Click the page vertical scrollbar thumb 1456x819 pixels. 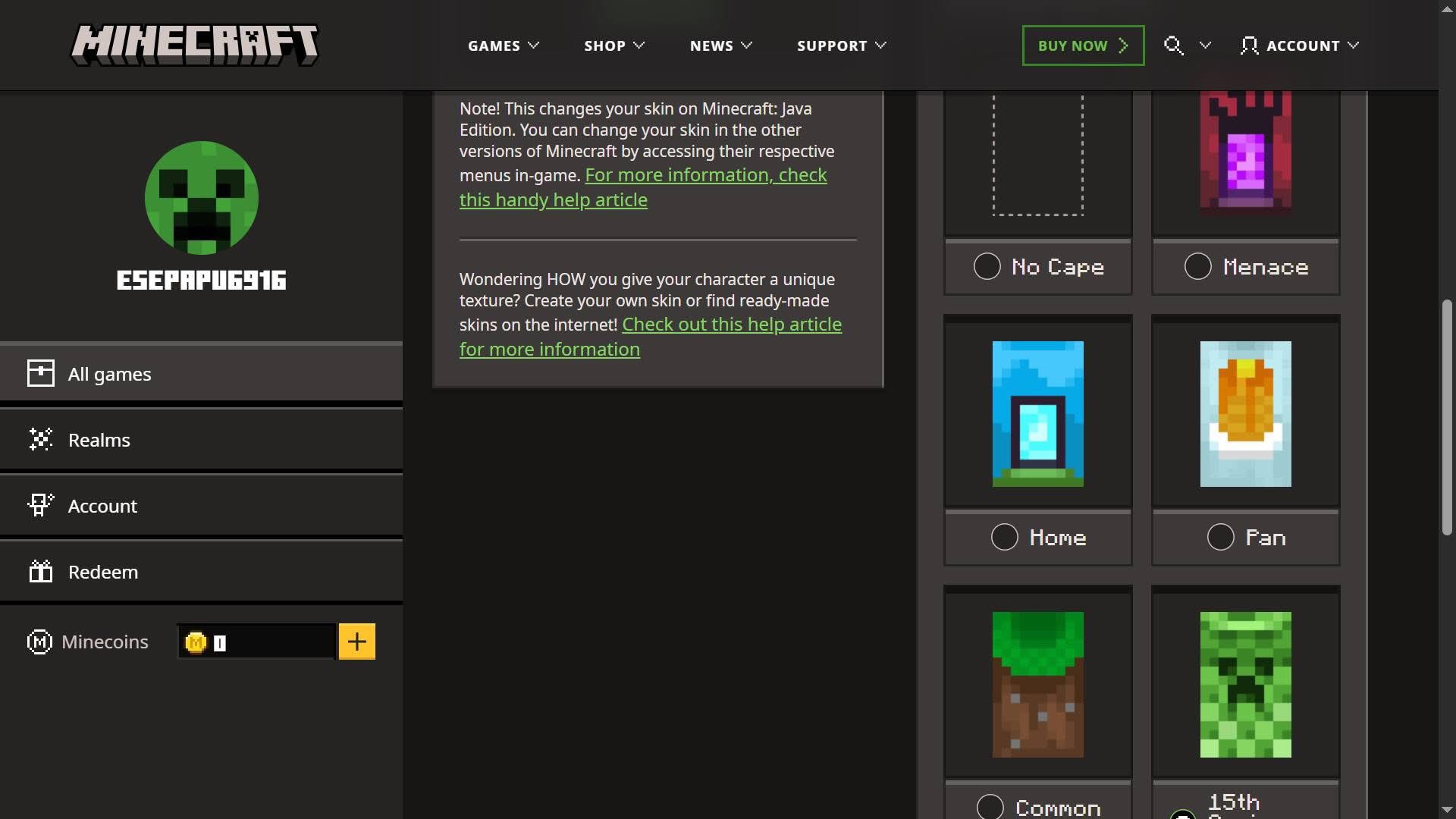(x=1447, y=418)
